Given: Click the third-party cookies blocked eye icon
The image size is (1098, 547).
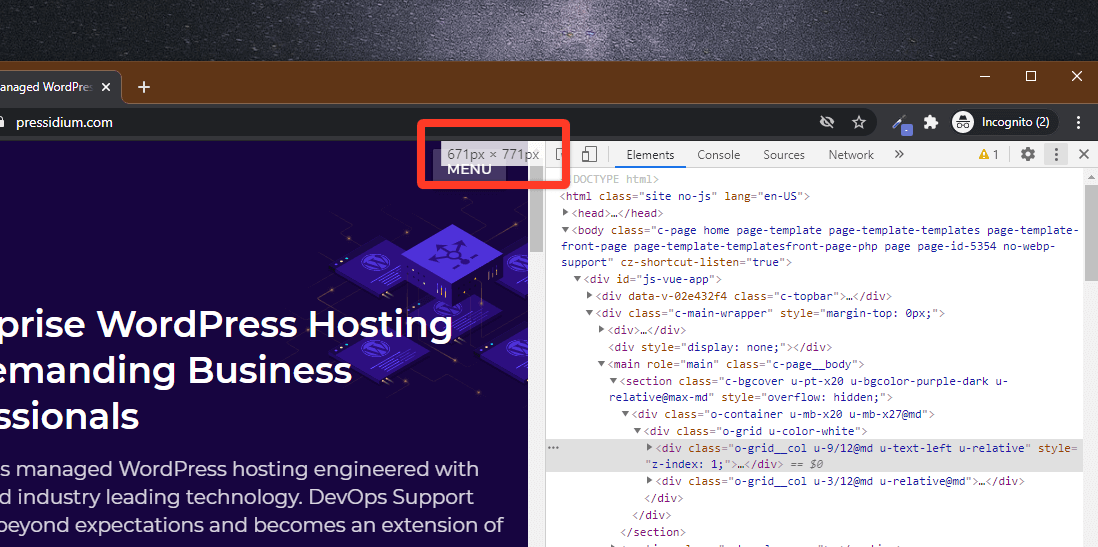Looking at the screenshot, I should point(827,123).
